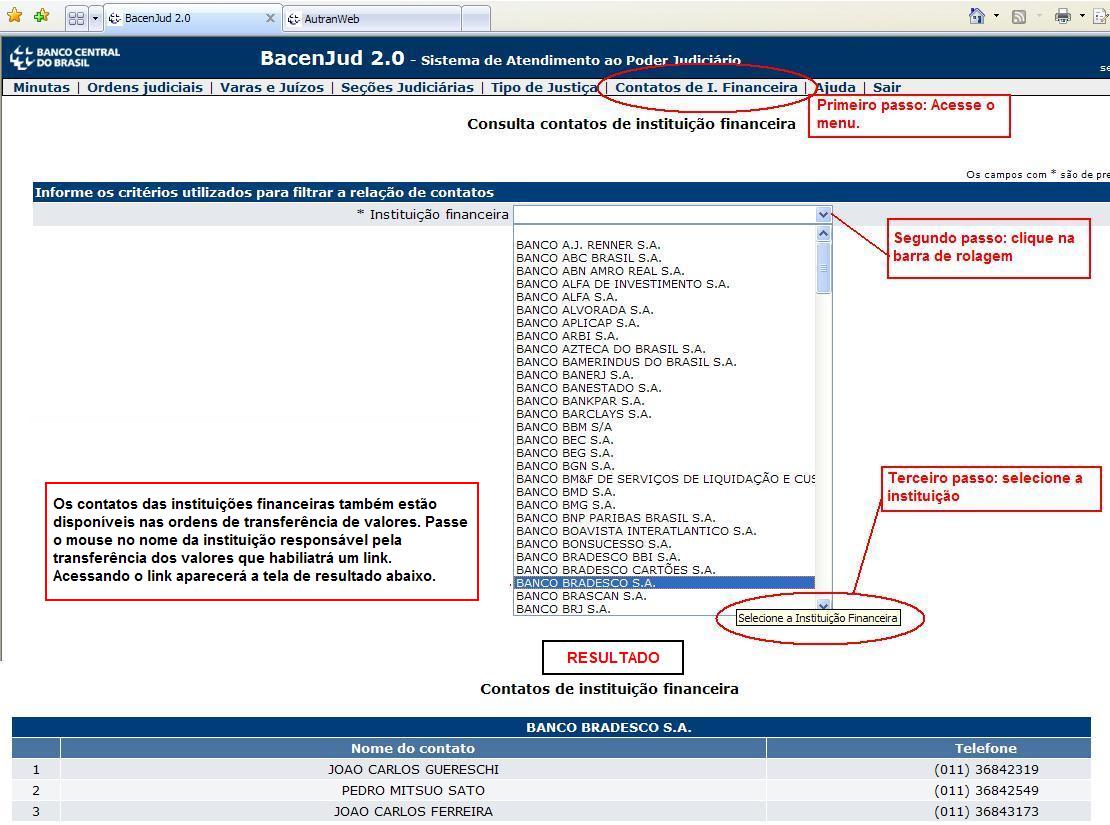1110x825 pixels.
Task: Click phone number (011) 36842319
Action: pyautogui.click(x=986, y=769)
